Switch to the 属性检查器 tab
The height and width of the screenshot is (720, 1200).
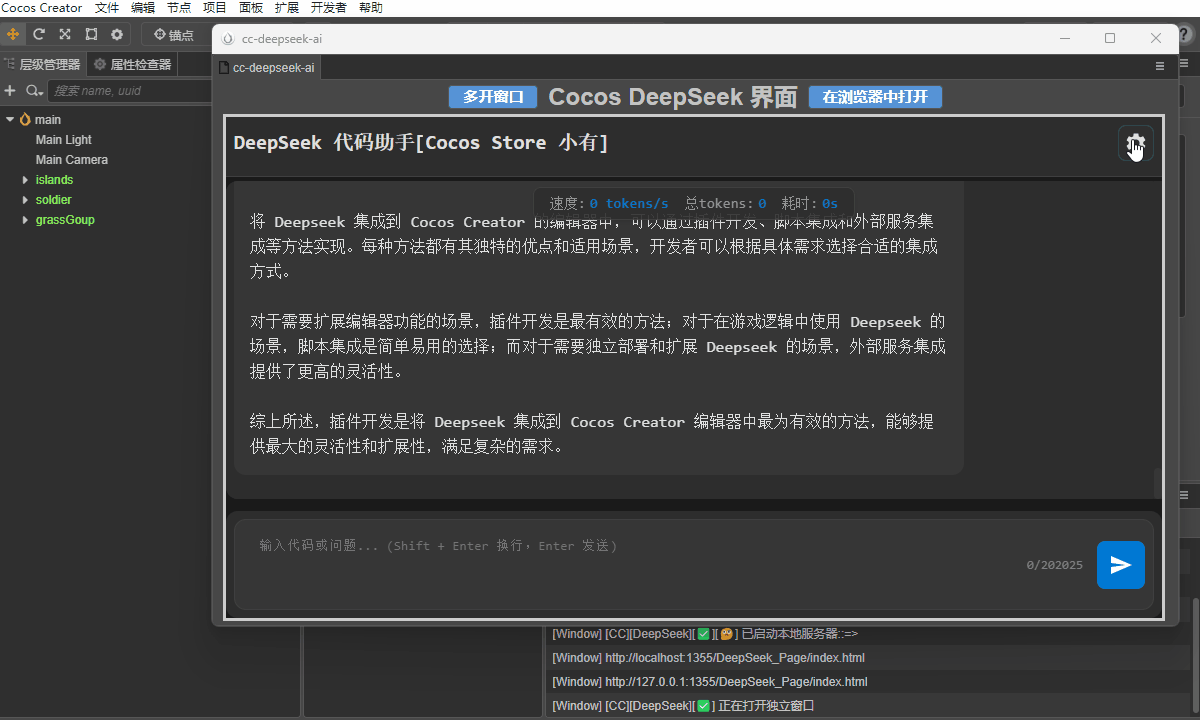[132, 65]
